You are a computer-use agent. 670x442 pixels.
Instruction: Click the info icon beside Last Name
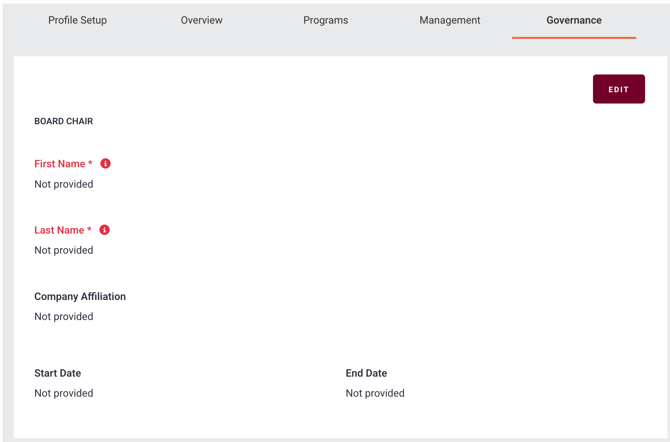pos(104,230)
